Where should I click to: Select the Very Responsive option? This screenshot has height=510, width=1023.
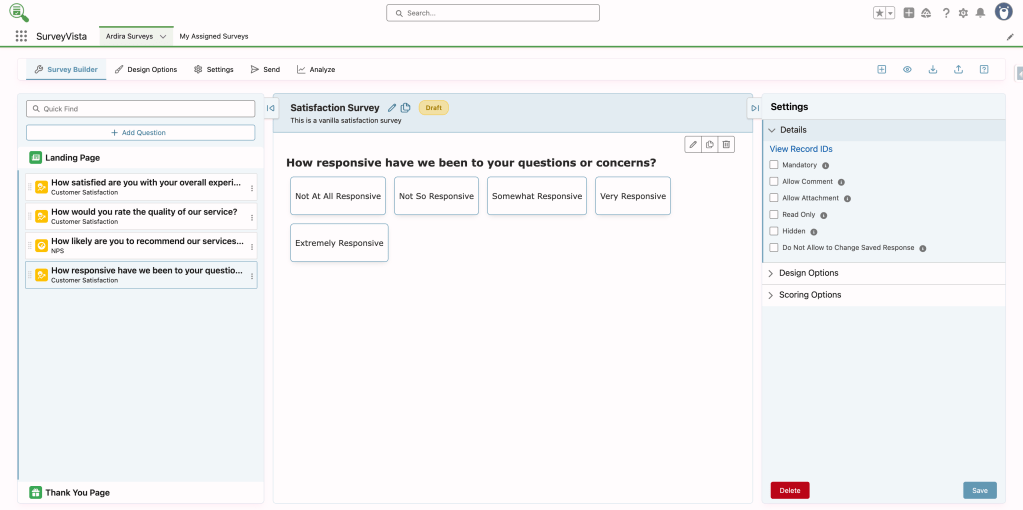(633, 196)
